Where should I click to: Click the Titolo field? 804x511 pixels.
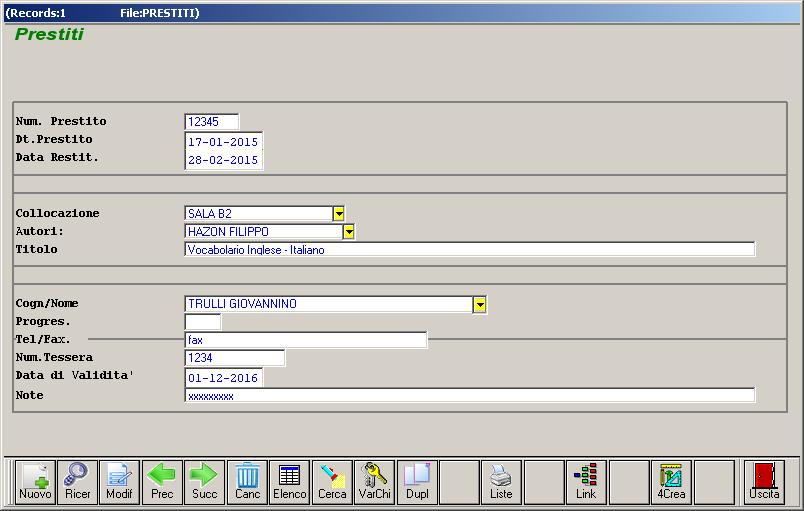click(470, 250)
